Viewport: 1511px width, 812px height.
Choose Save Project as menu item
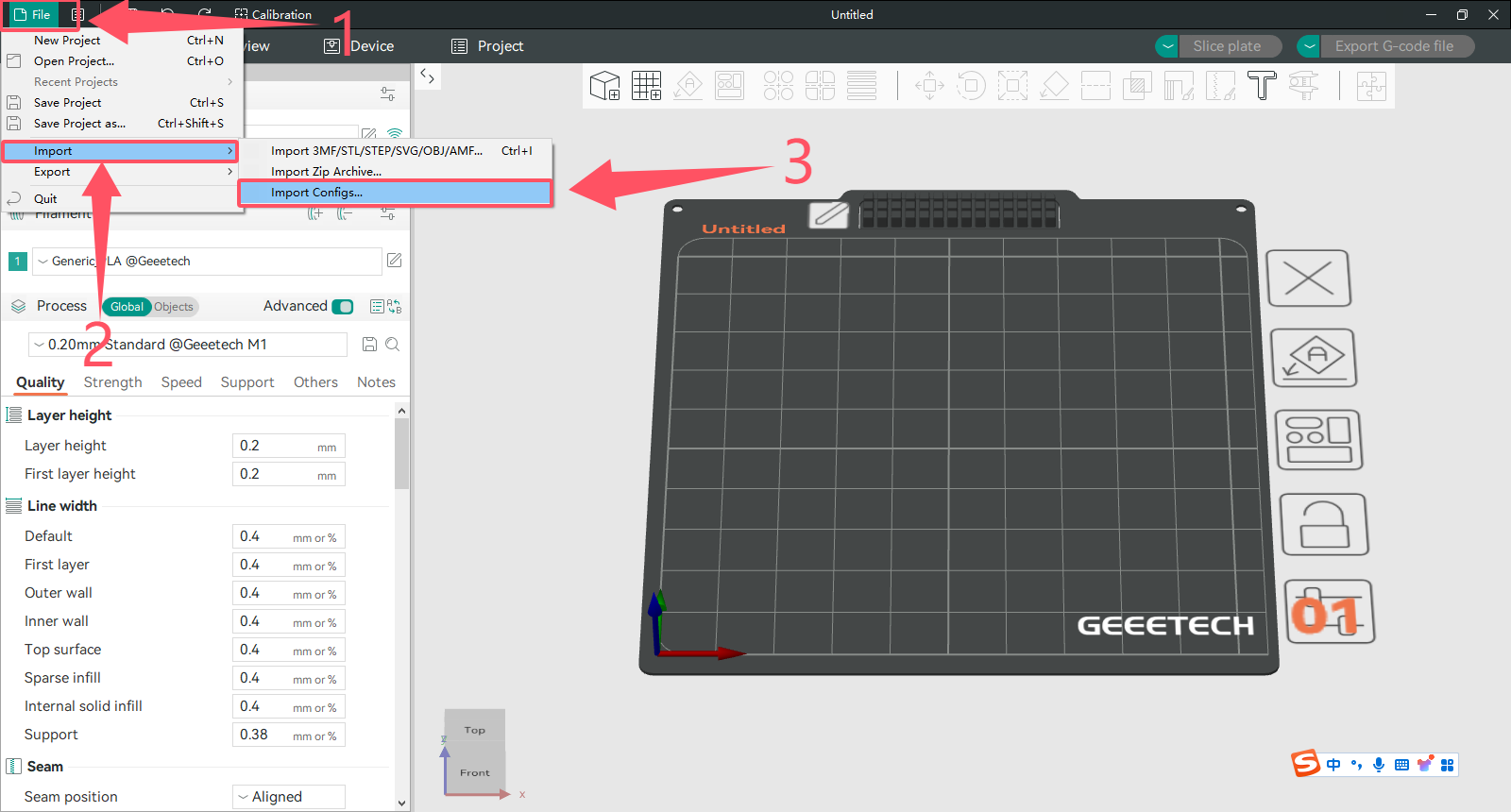coord(121,124)
